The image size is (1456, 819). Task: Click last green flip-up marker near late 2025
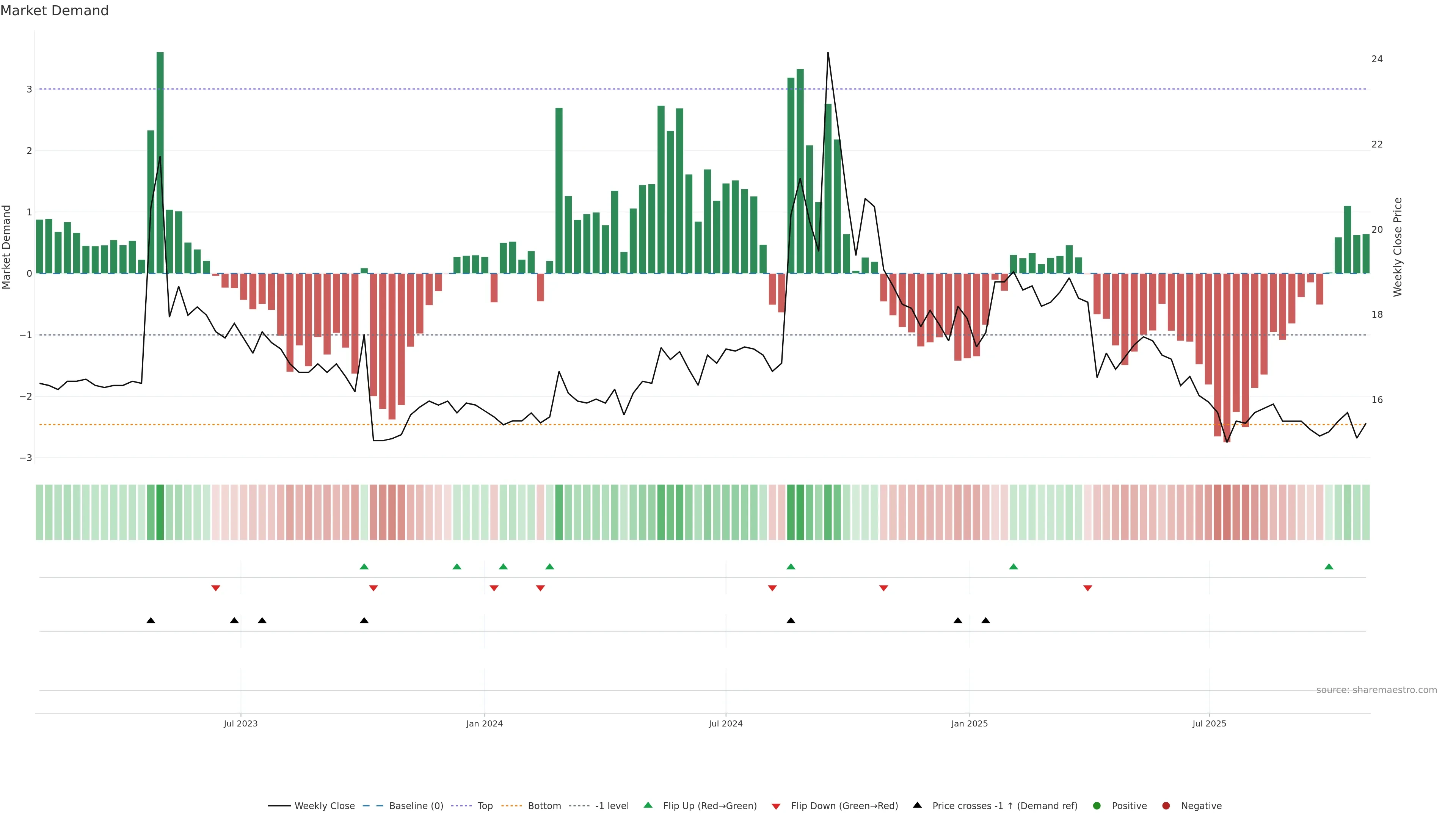click(1329, 567)
